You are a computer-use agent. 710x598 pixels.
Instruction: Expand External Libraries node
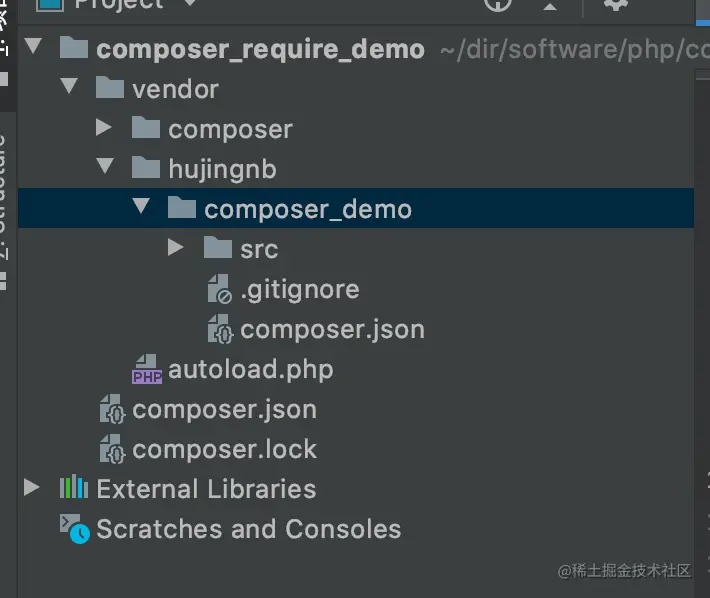click(32, 489)
